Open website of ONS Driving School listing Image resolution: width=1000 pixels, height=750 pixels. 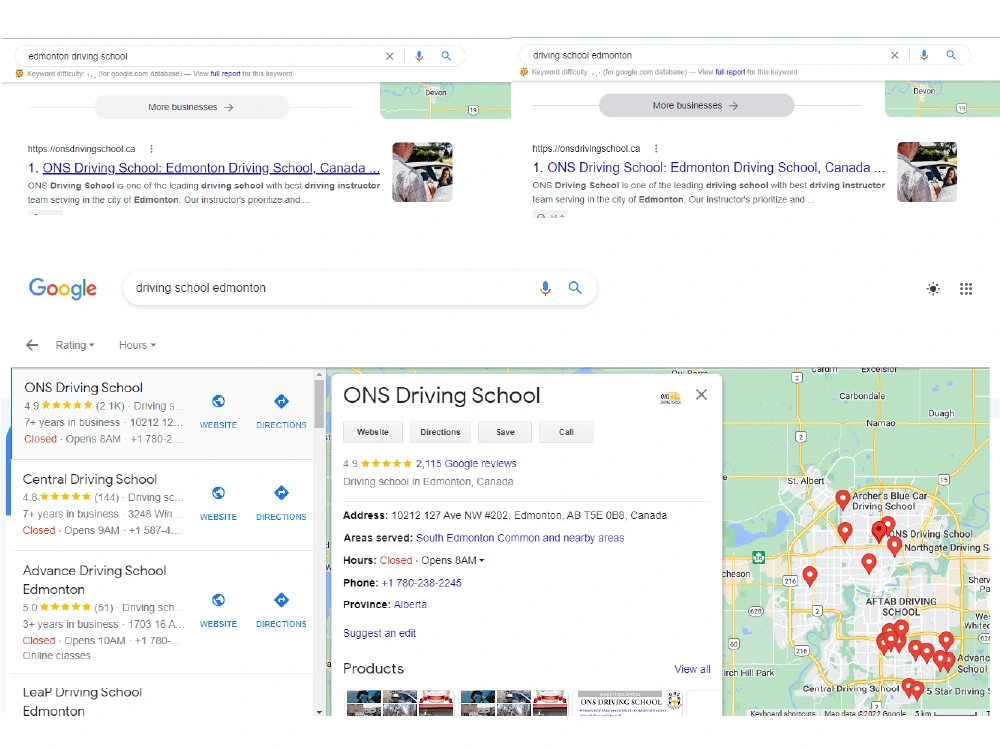click(x=218, y=411)
